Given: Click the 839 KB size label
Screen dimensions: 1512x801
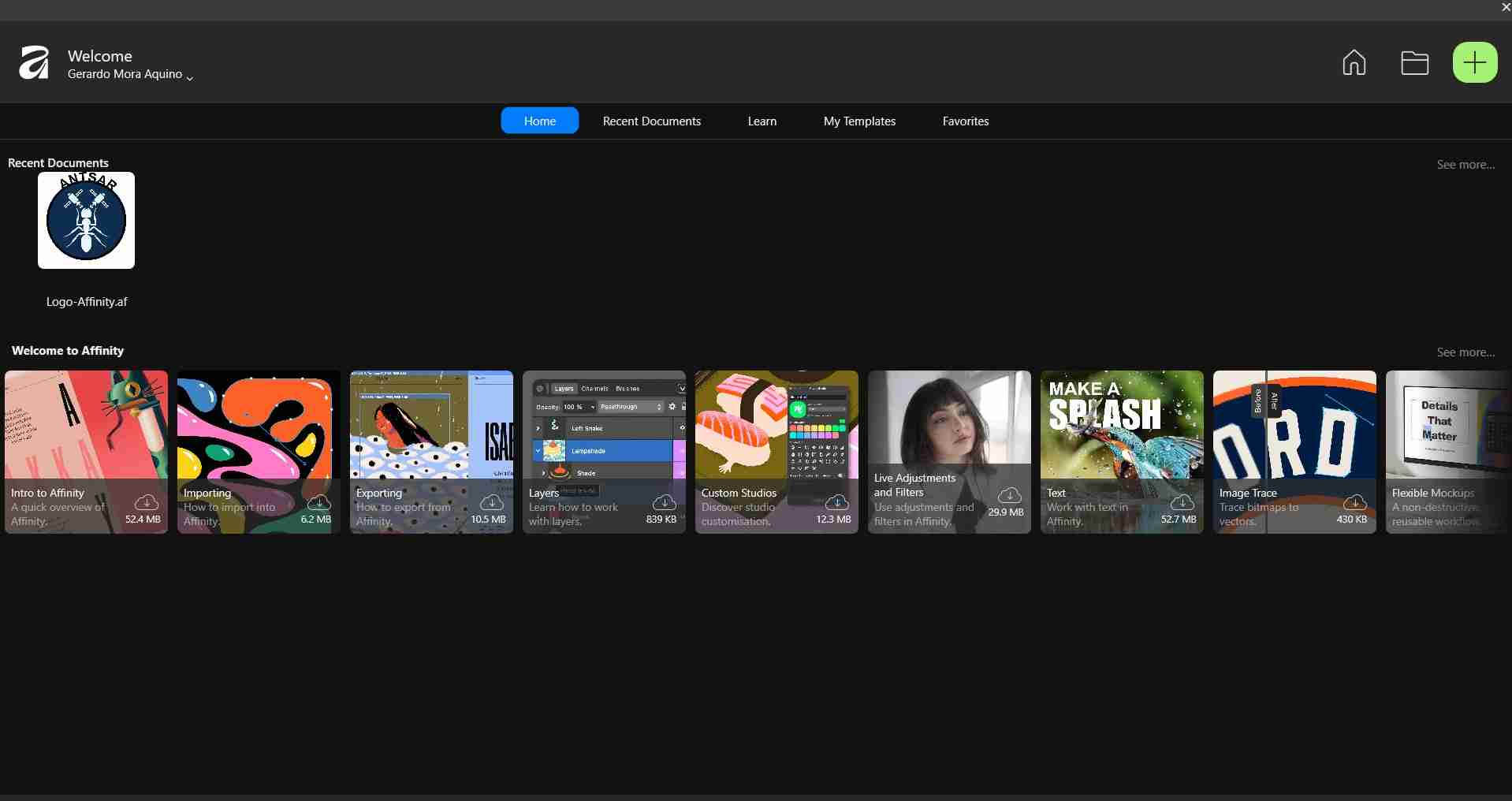Looking at the screenshot, I should click(x=661, y=519).
